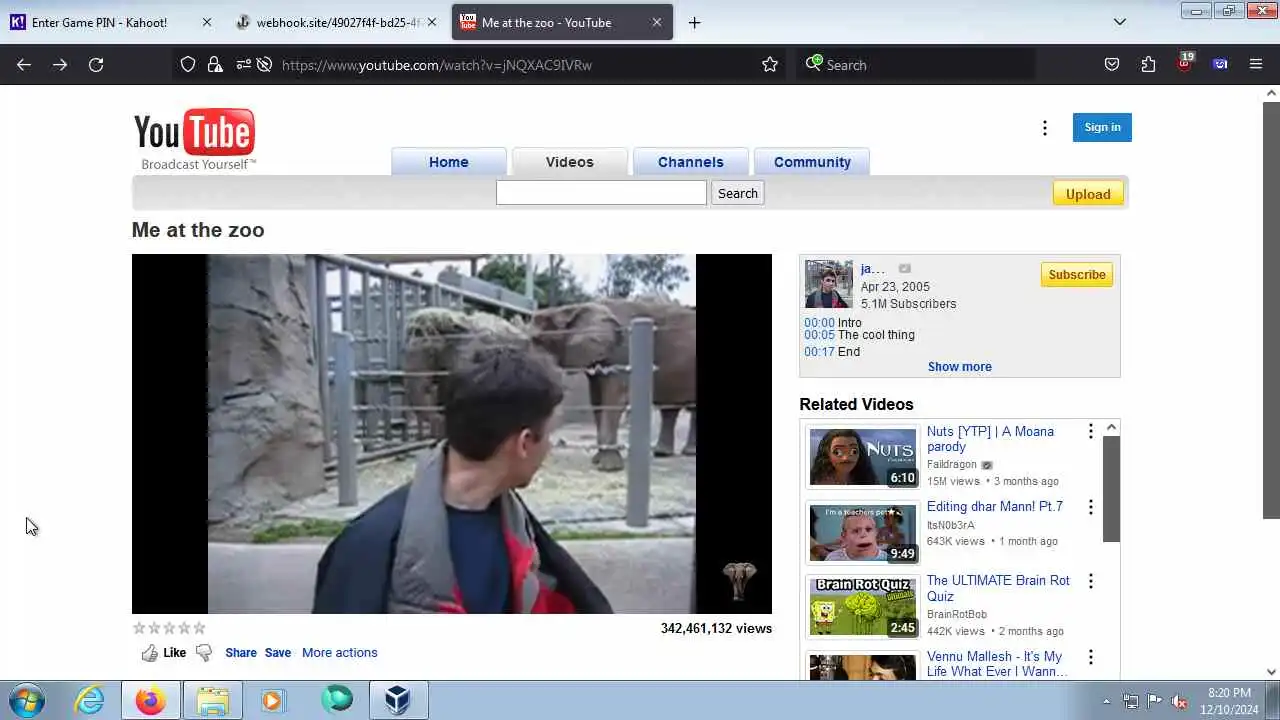Close the Kahoot tab
1280x720 pixels.
[x=207, y=22]
